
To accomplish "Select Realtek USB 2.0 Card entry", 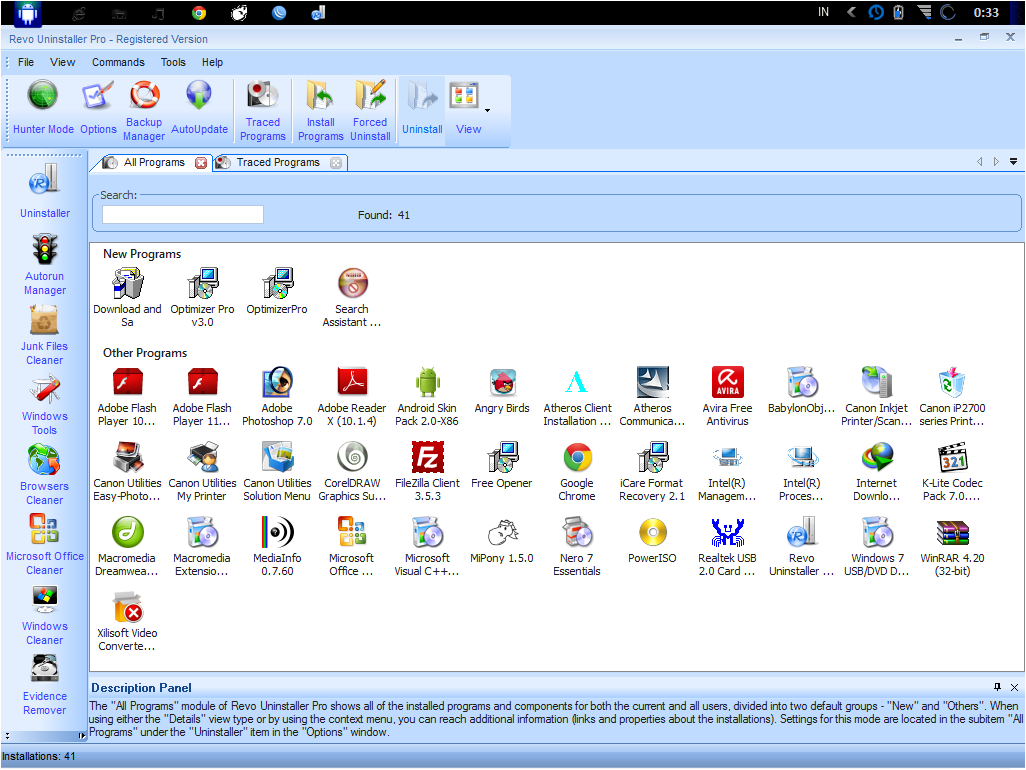I will [x=727, y=547].
